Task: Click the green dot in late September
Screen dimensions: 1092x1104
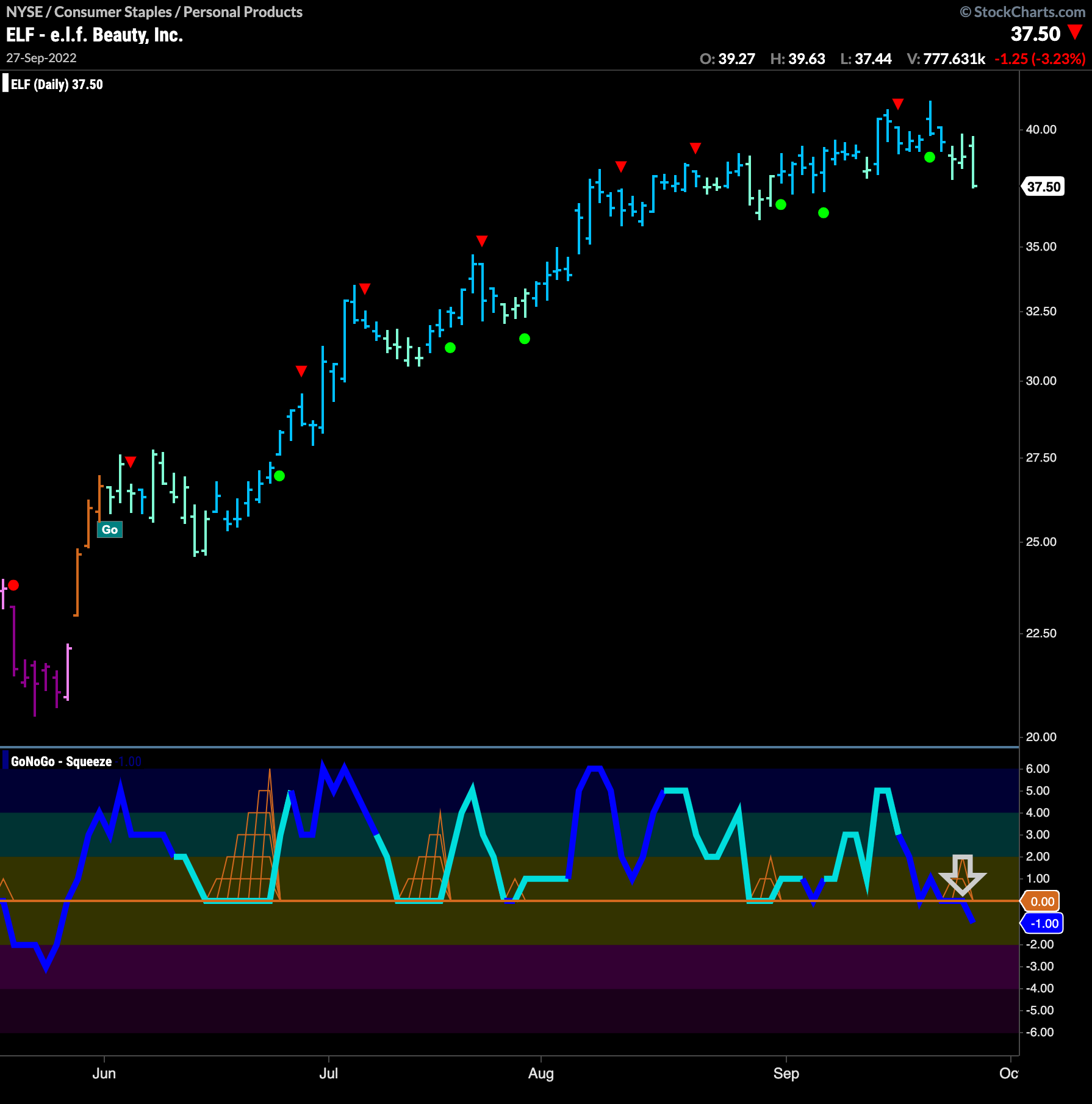Action: click(x=930, y=157)
